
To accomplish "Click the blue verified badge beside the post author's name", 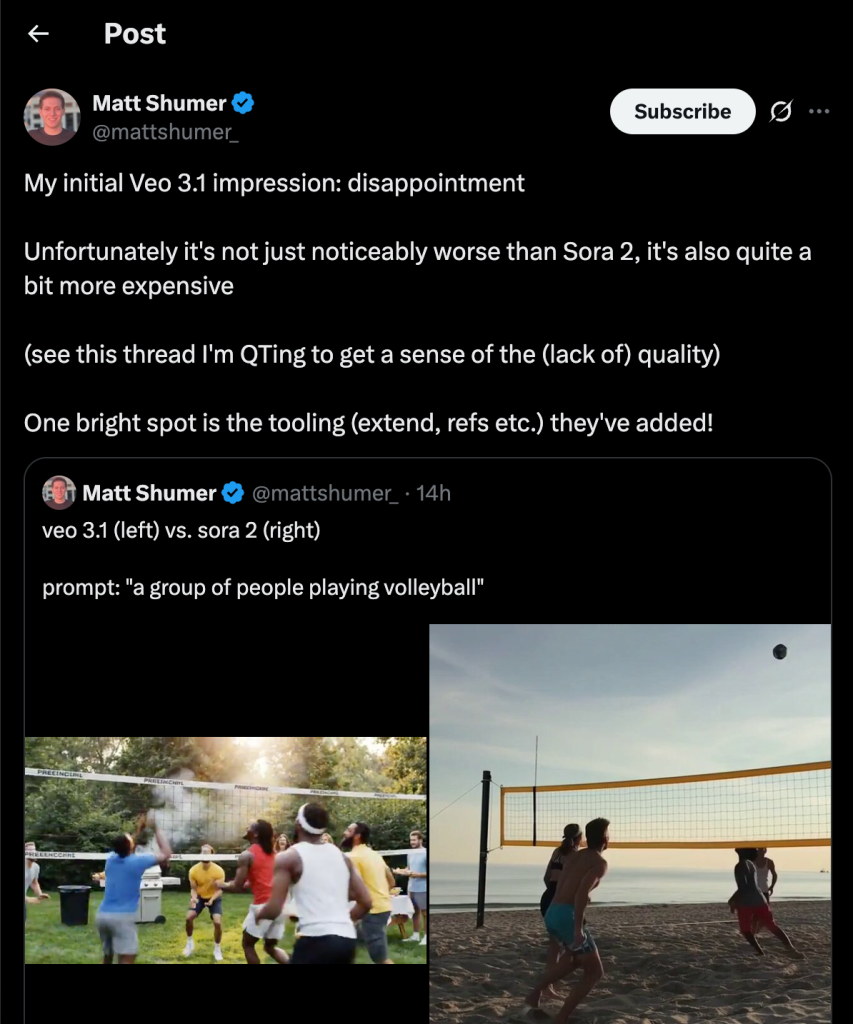I will click(243, 103).
